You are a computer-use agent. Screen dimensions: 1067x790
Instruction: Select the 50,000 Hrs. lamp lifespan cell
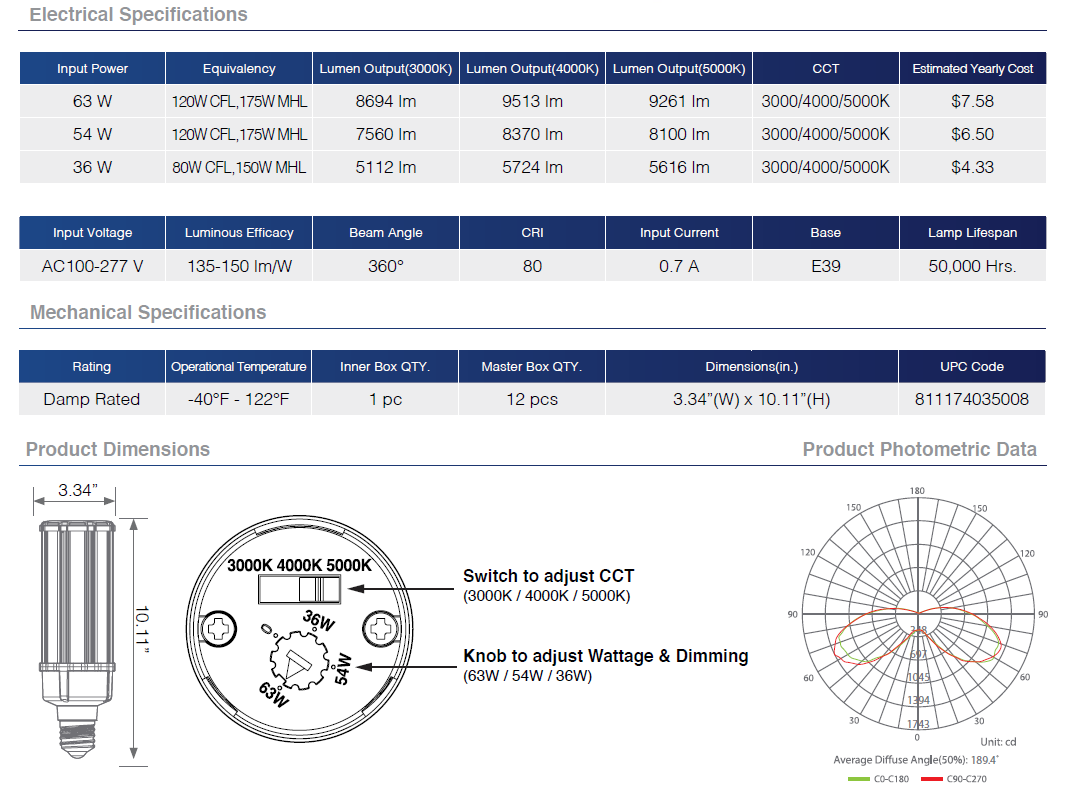click(972, 266)
